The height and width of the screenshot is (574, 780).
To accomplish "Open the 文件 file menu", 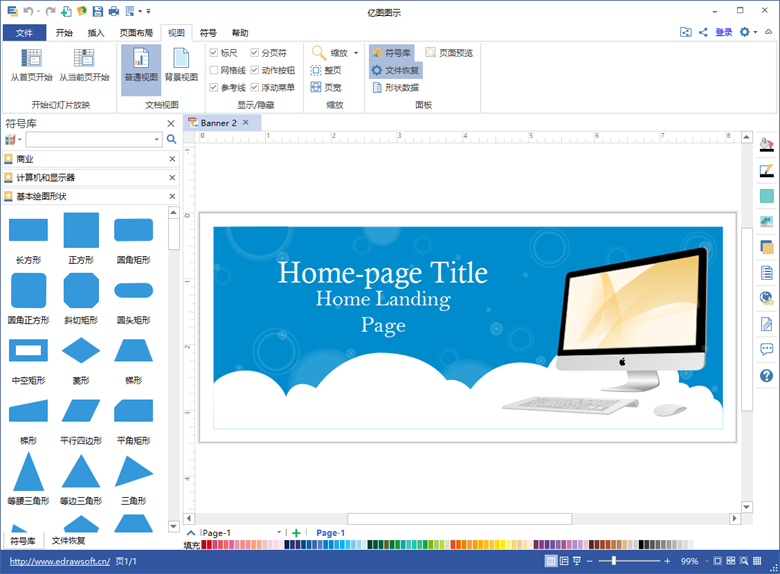I will click(x=24, y=32).
